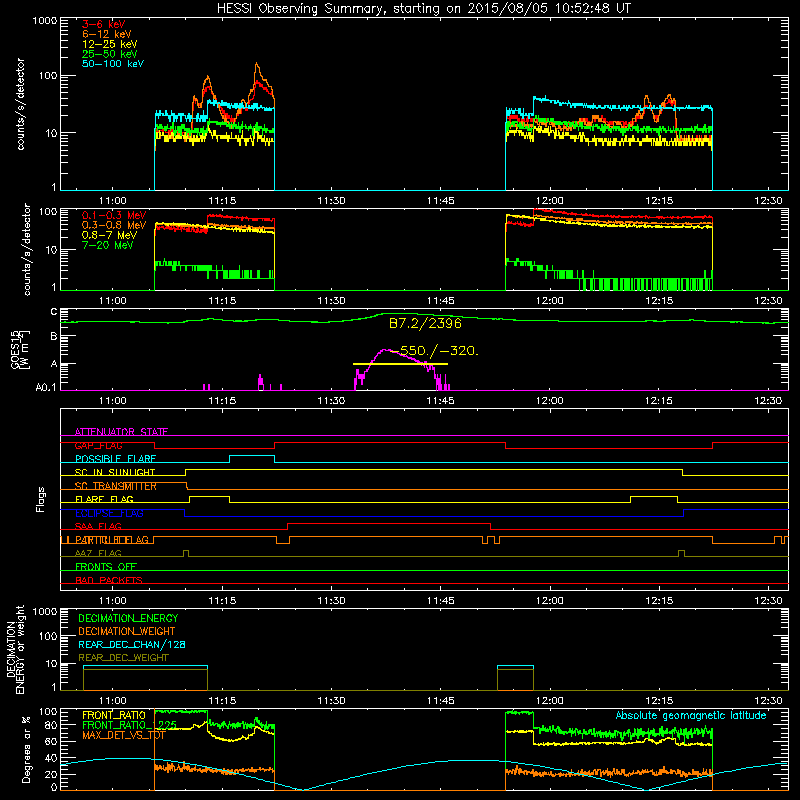Select the green 25-50 keV legend label

[110, 54]
